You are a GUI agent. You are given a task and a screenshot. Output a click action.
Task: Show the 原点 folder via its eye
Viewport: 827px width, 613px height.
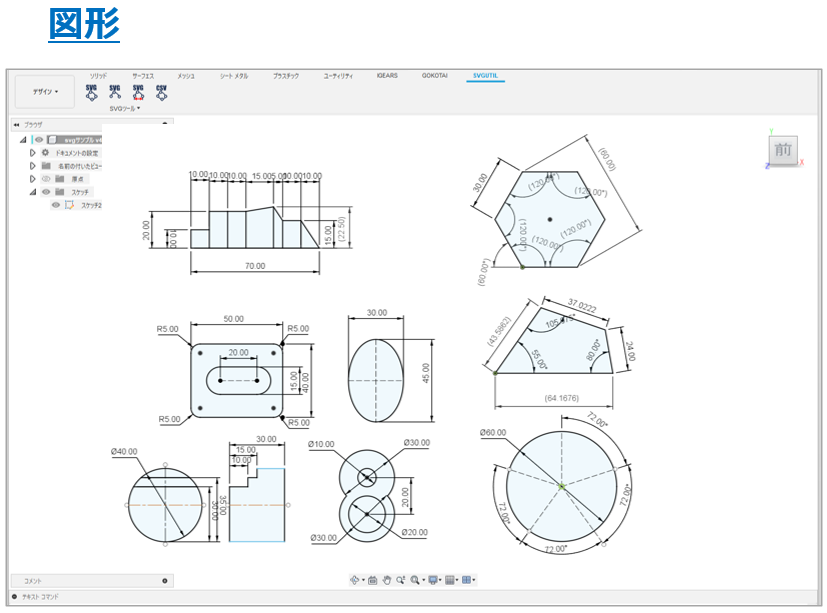(46, 179)
